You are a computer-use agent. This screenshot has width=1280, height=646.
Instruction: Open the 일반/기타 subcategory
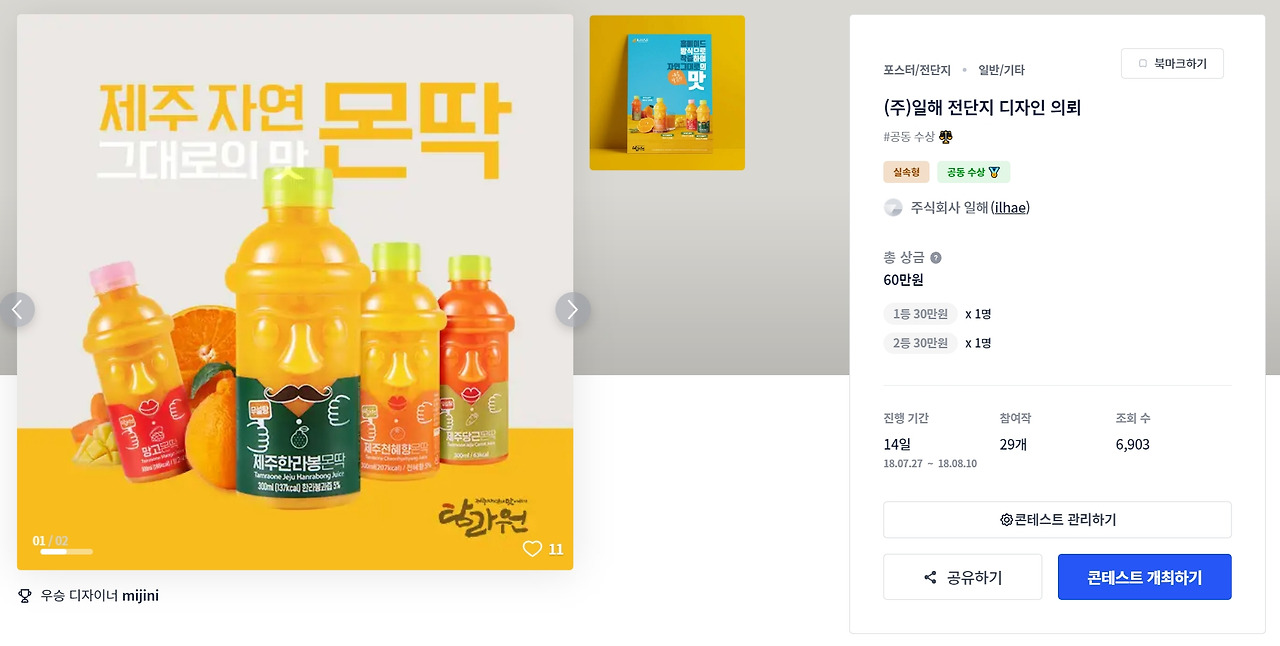(x=1001, y=70)
